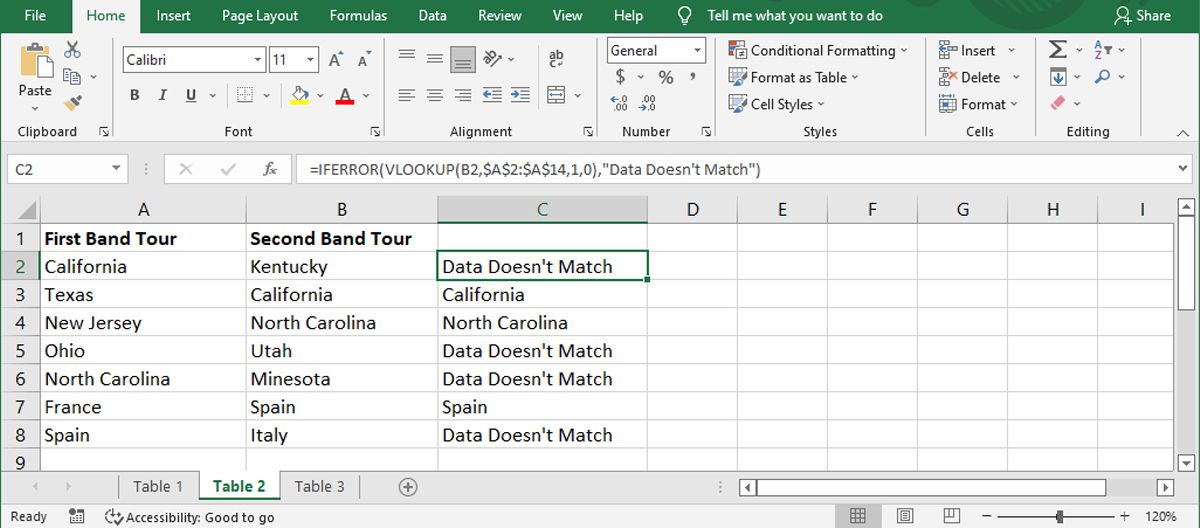Select the Format Painter brush
This screenshot has width=1200, height=528.
pyautogui.click(x=72, y=103)
